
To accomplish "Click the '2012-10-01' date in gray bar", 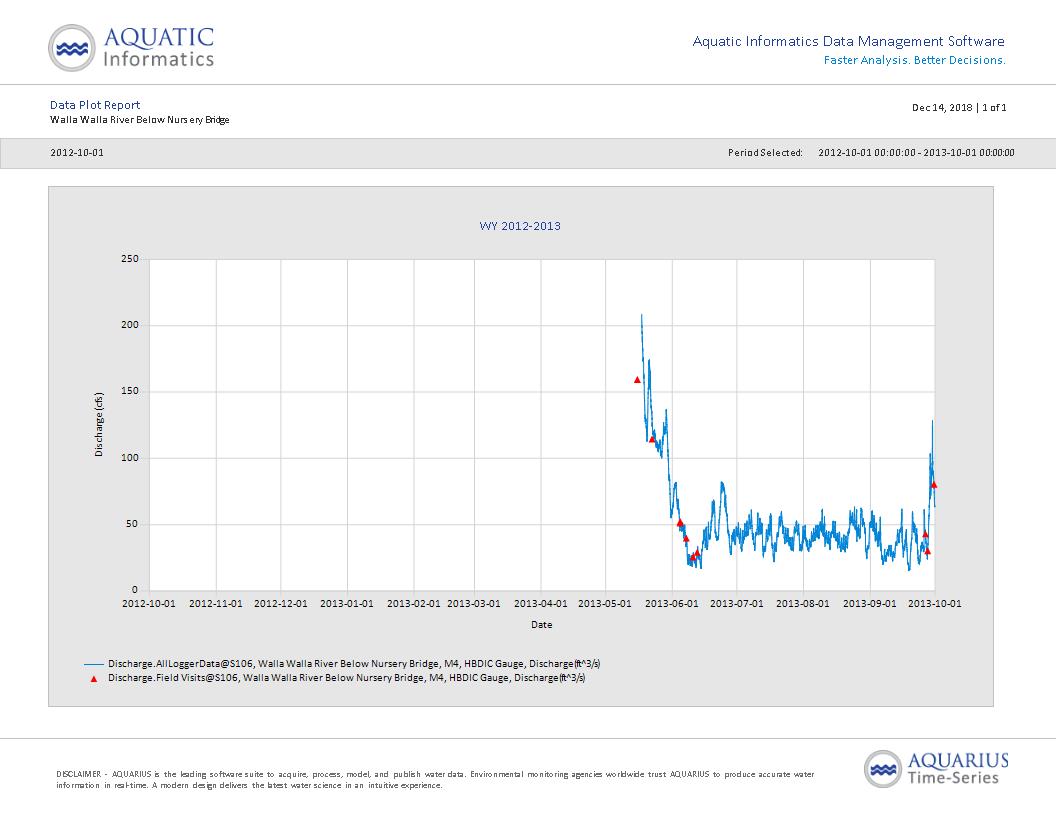I will (77, 153).
